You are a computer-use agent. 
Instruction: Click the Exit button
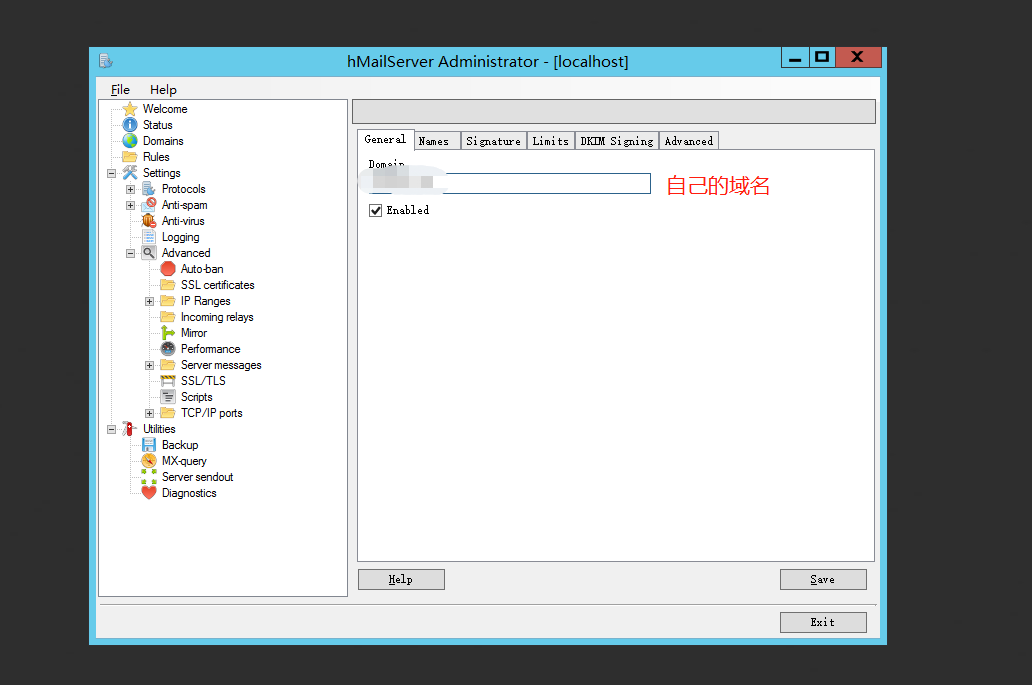tap(823, 622)
